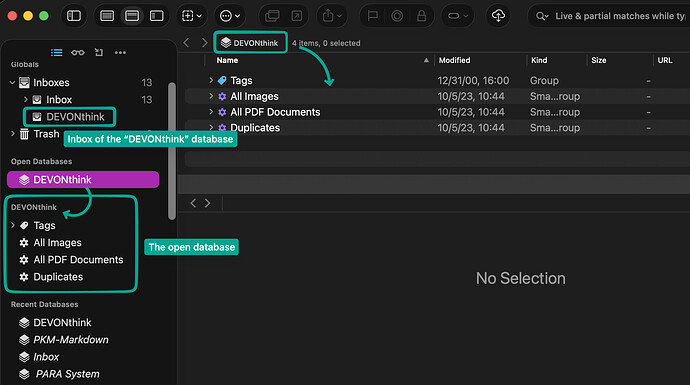Sort by the Modified column header

454,60
